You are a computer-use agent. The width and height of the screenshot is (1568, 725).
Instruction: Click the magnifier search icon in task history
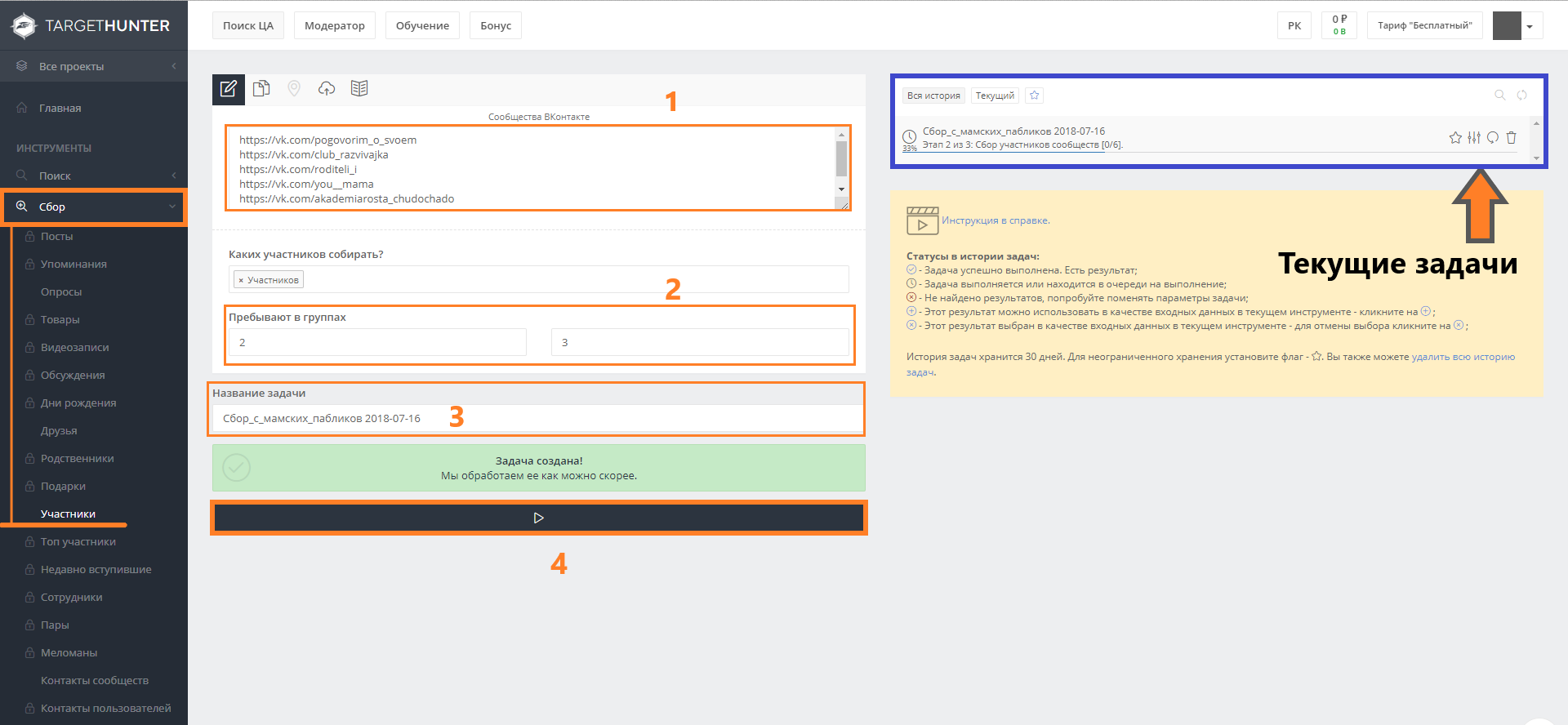tap(1499, 96)
